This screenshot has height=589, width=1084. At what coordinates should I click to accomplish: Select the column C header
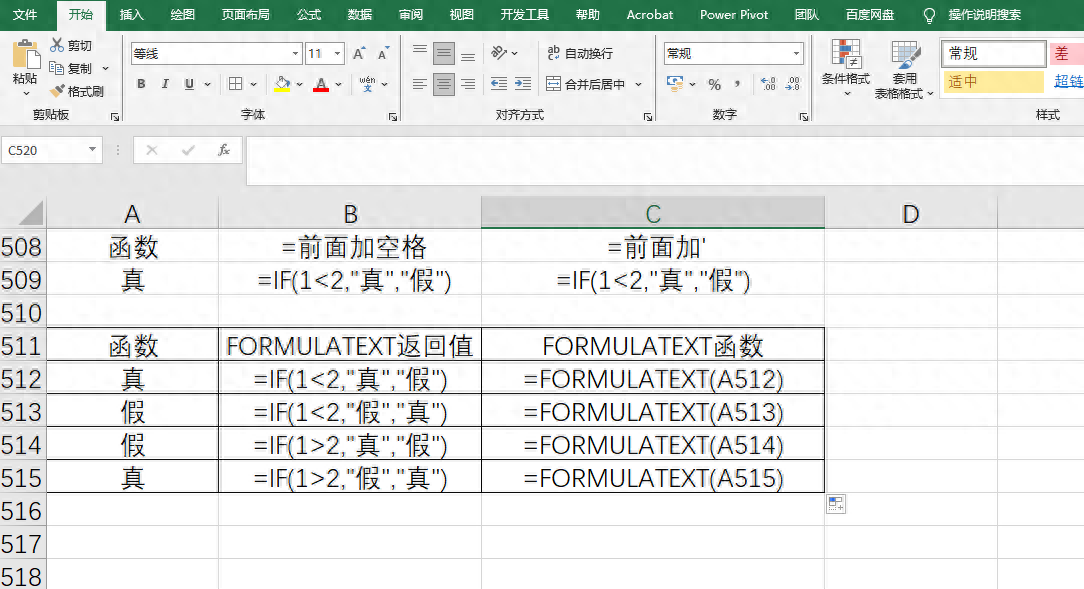pyautogui.click(x=653, y=213)
